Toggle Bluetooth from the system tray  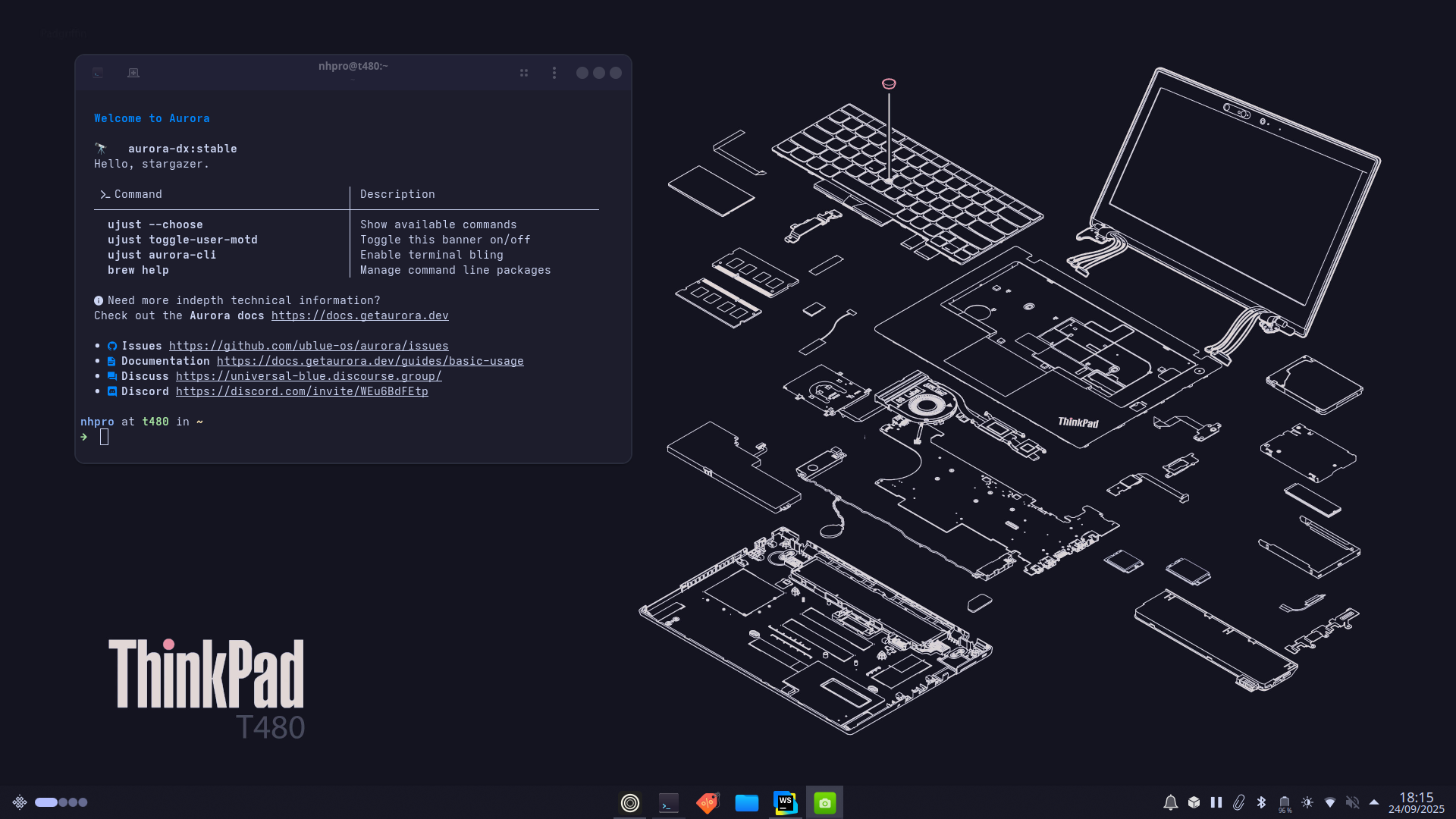[x=1261, y=802]
